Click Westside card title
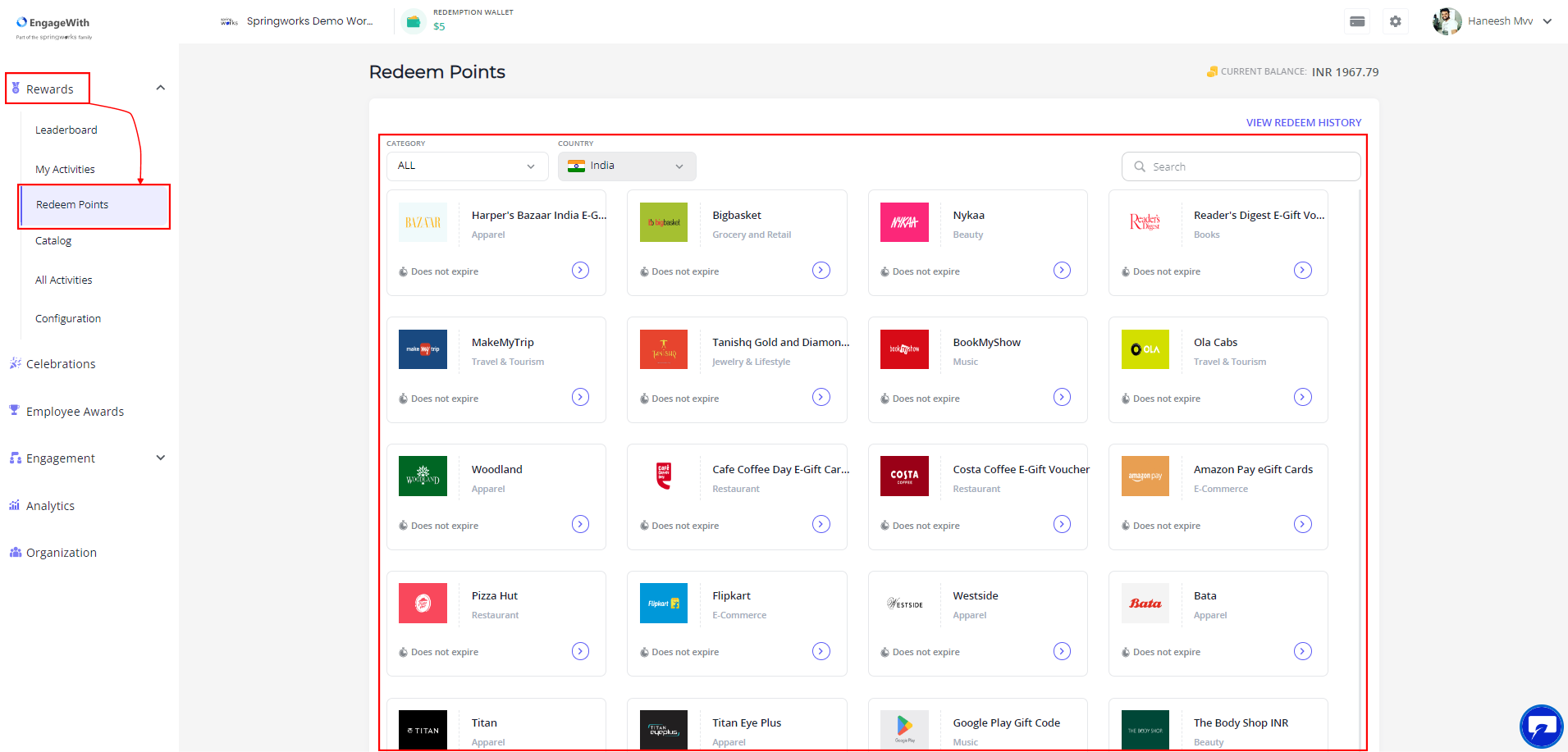Screen dimensions: 1568x752 pos(976,595)
